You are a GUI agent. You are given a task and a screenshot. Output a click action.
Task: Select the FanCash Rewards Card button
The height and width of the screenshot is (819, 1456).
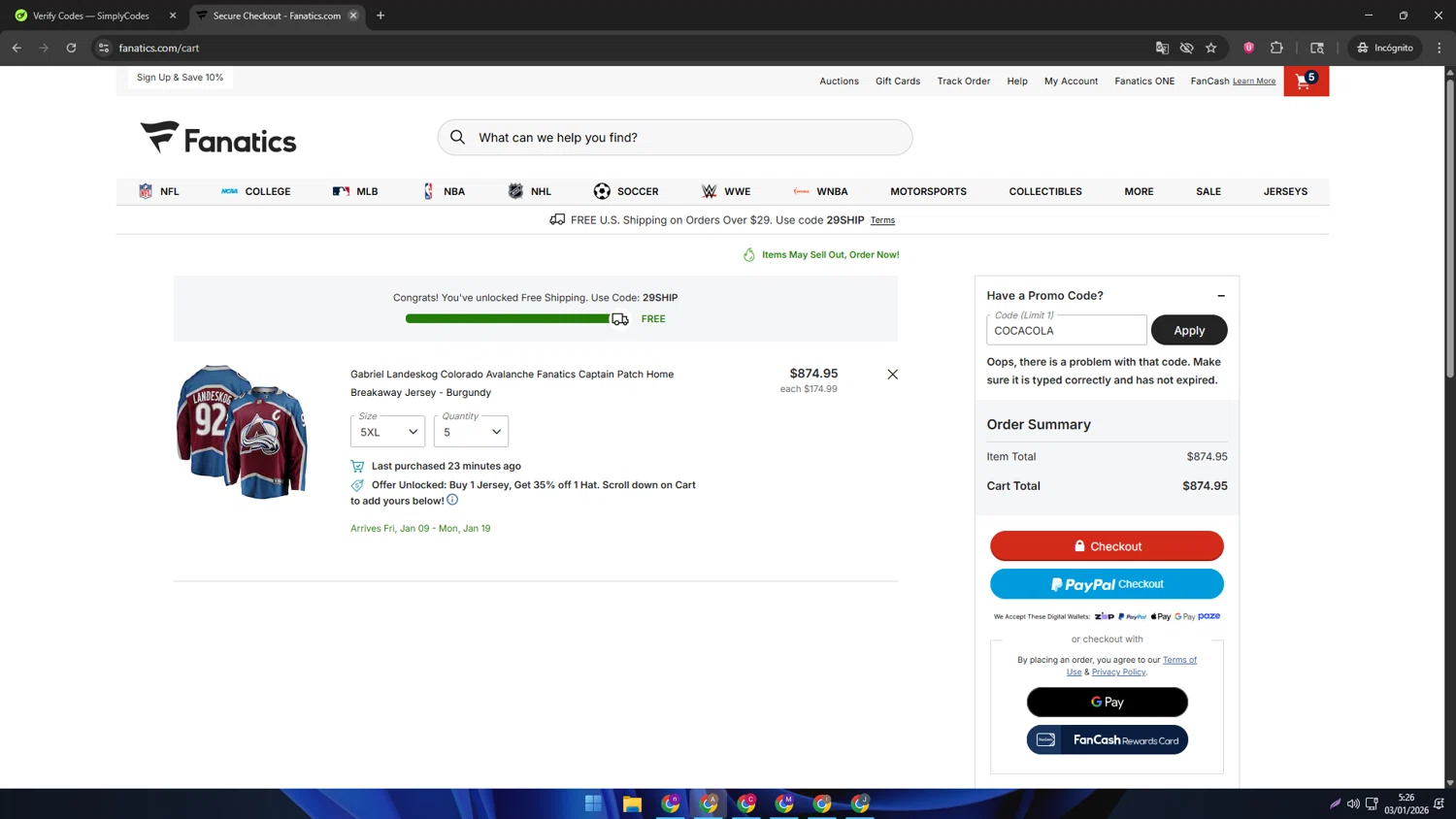click(1107, 739)
